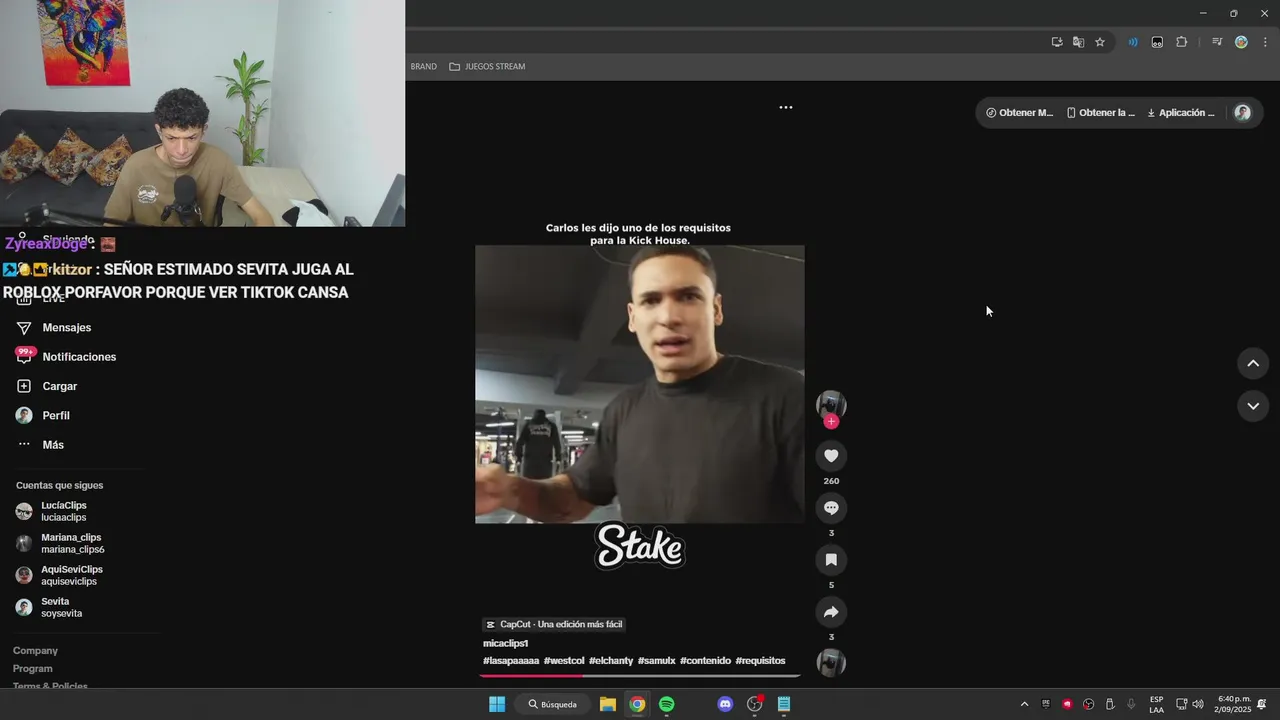
Task: Click the translate page icon
Action: [x=1078, y=42]
